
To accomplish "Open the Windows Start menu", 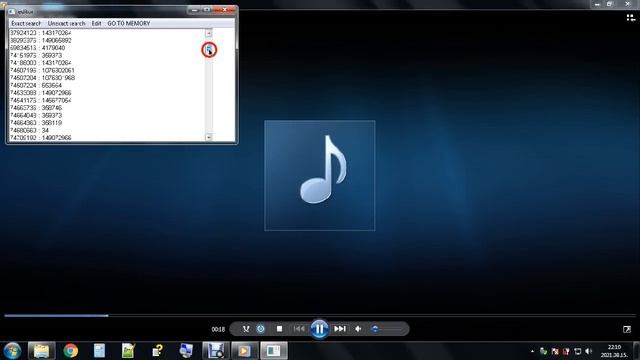I will pyautogui.click(x=12, y=351).
